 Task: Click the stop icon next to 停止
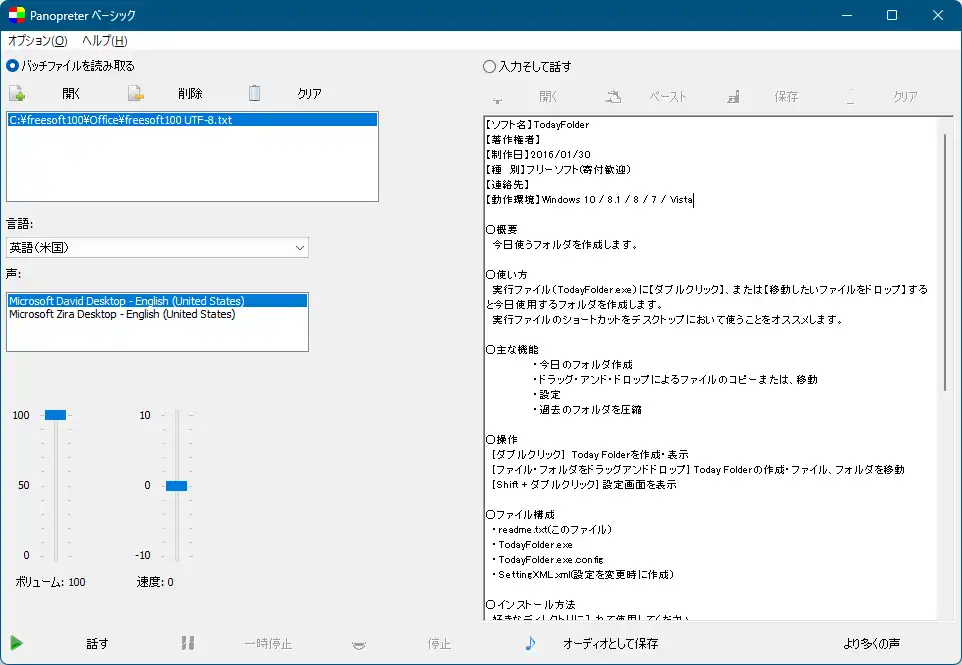pyautogui.click(x=359, y=644)
